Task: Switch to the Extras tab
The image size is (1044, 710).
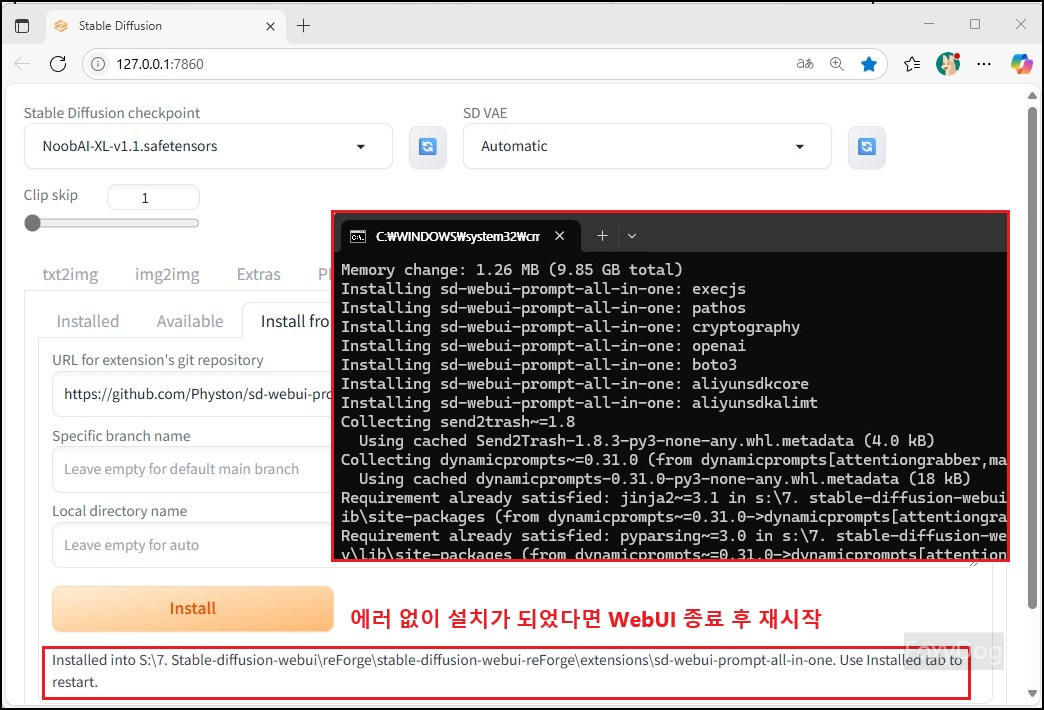Action: (x=259, y=274)
